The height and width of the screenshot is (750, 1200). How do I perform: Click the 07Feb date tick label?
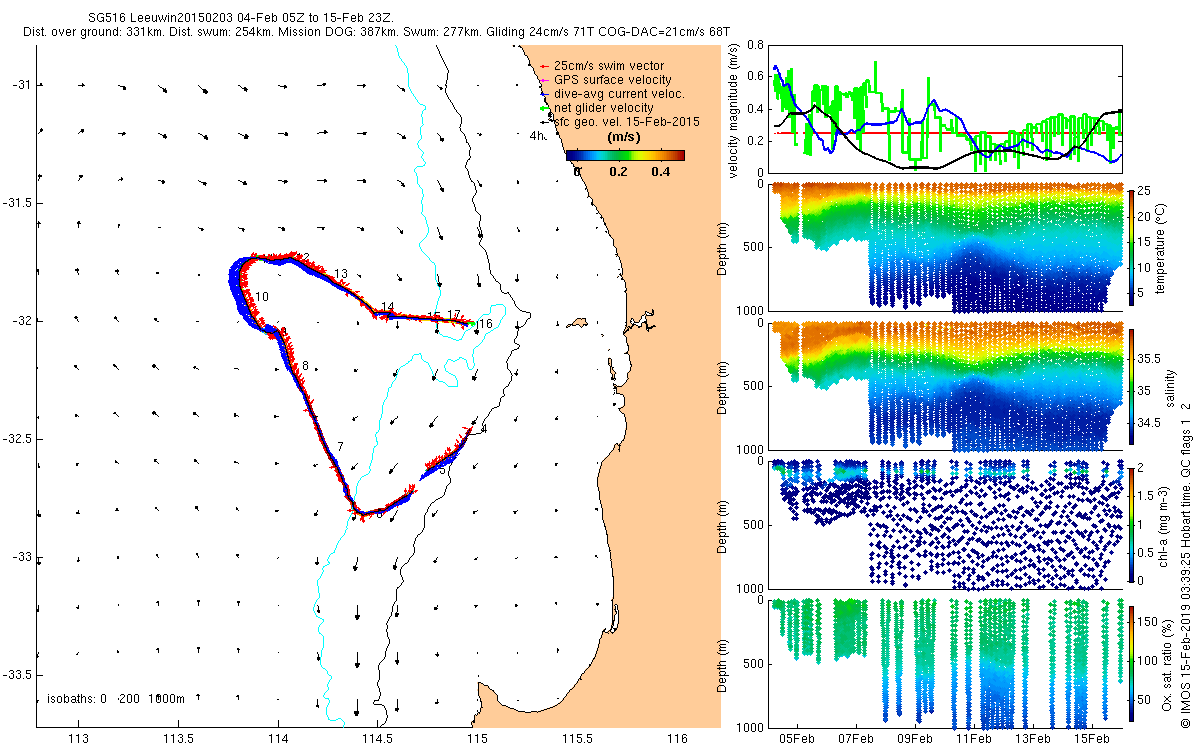click(x=857, y=739)
